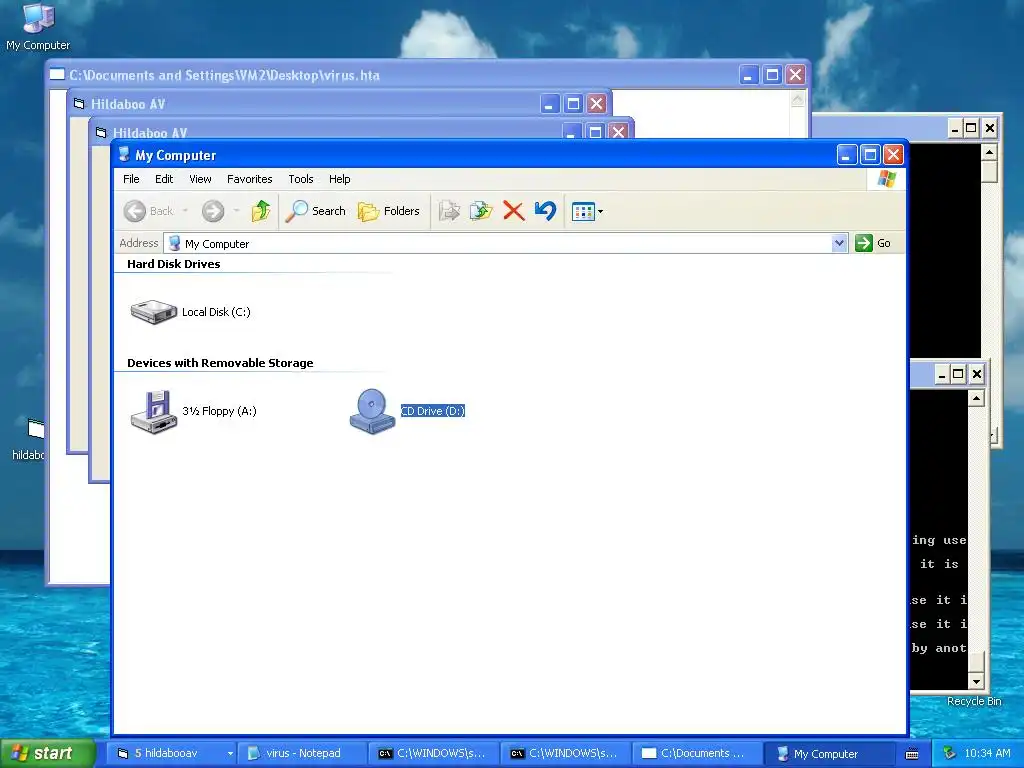Screen dimensions: 1024x768
Task: Click the blue Undo arrow icon
Action: 545,211
